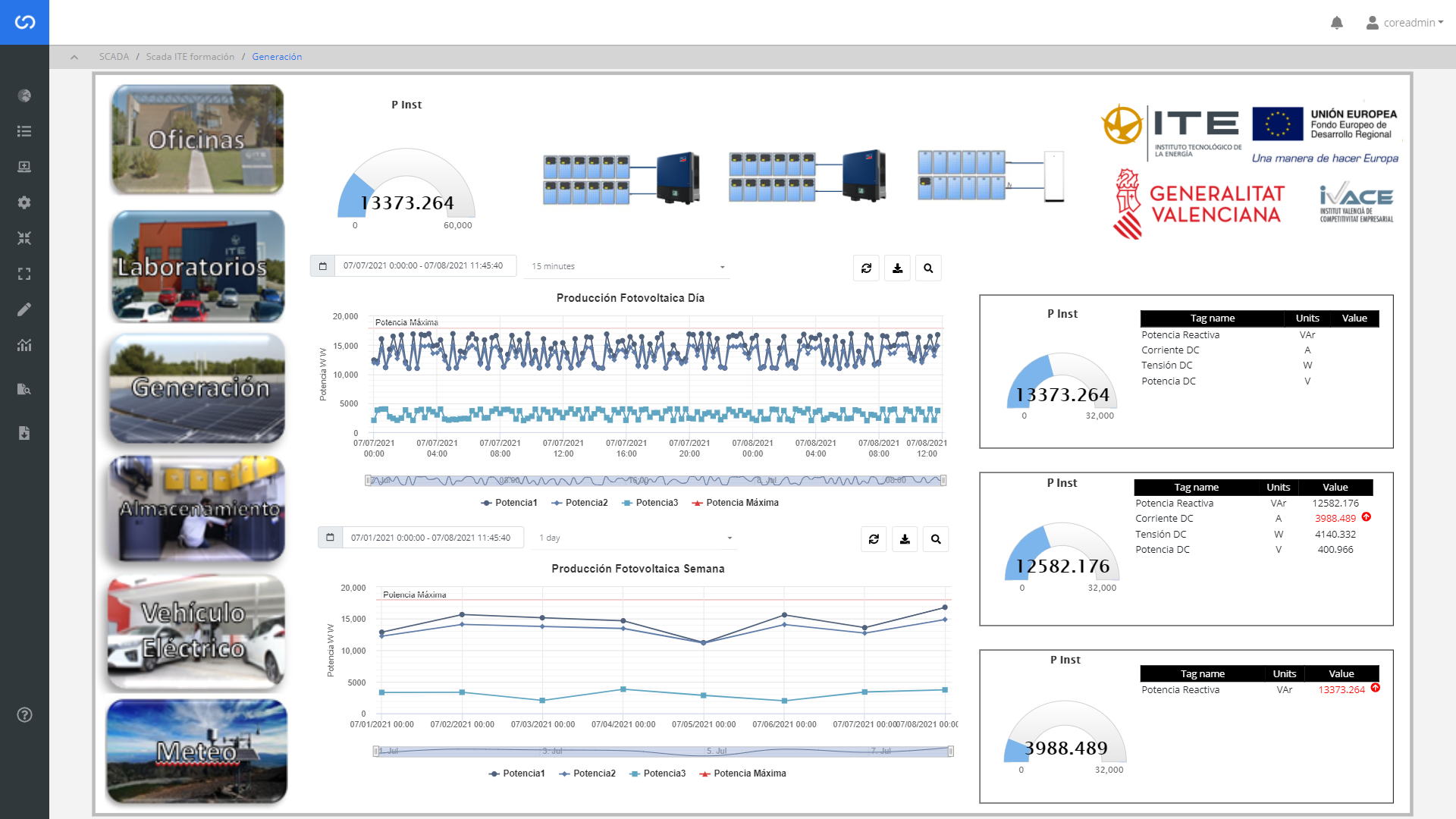Click the notification bell icon

click(1337, 23)
